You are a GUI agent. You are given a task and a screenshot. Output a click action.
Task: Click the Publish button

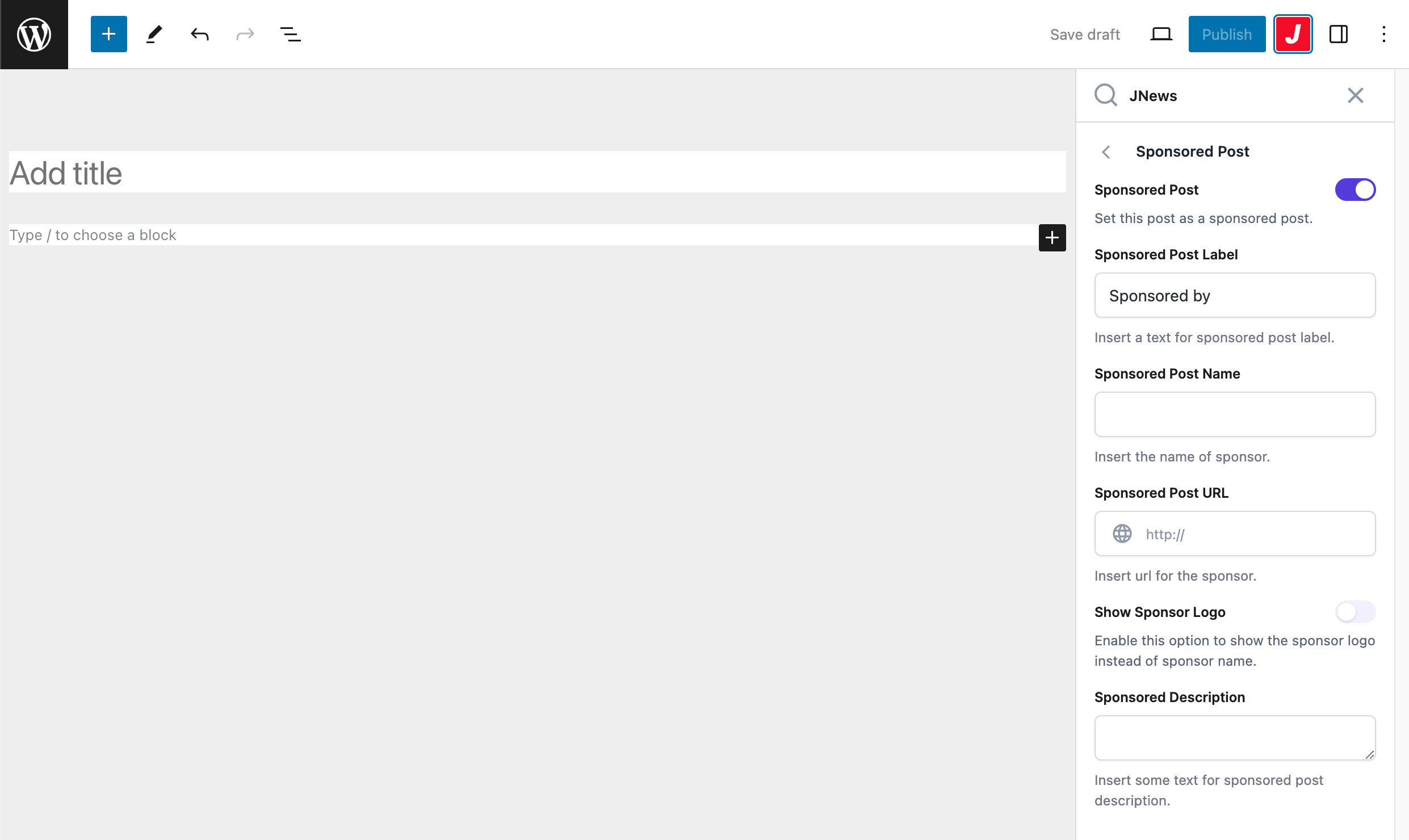click(1227, 34)
